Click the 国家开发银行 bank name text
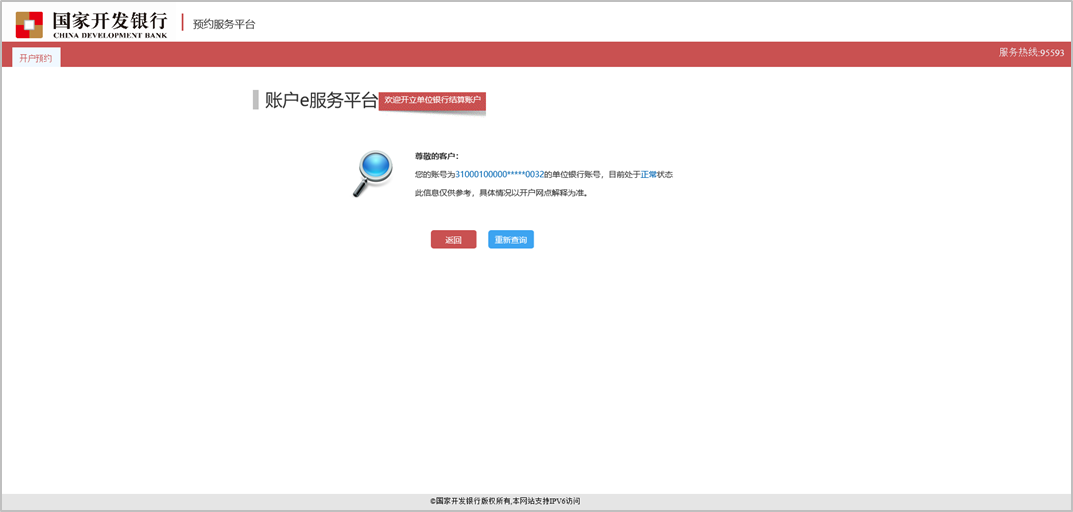The height and width of the screenshot is (512, 1073). pyautogui.click(x=110, y=19)
